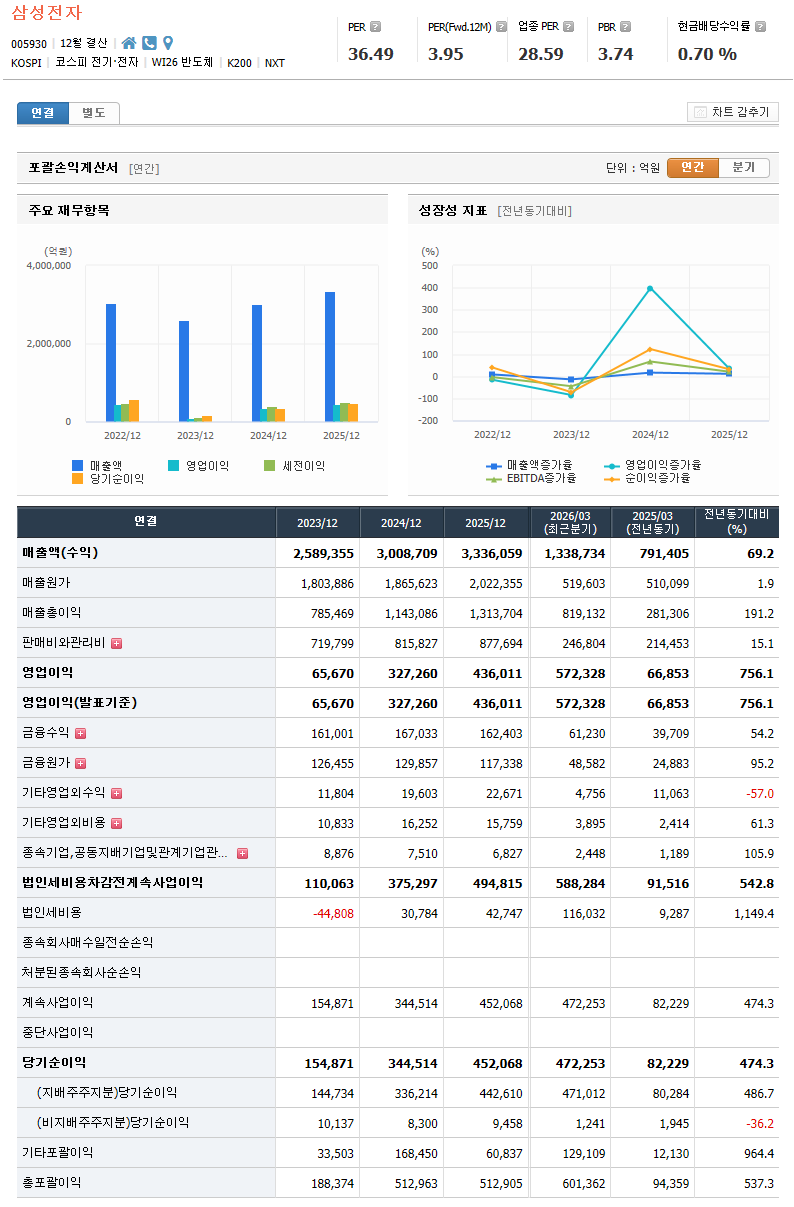
Task: Click the 삼성전자 company name heading
Action: pos(47,13)
